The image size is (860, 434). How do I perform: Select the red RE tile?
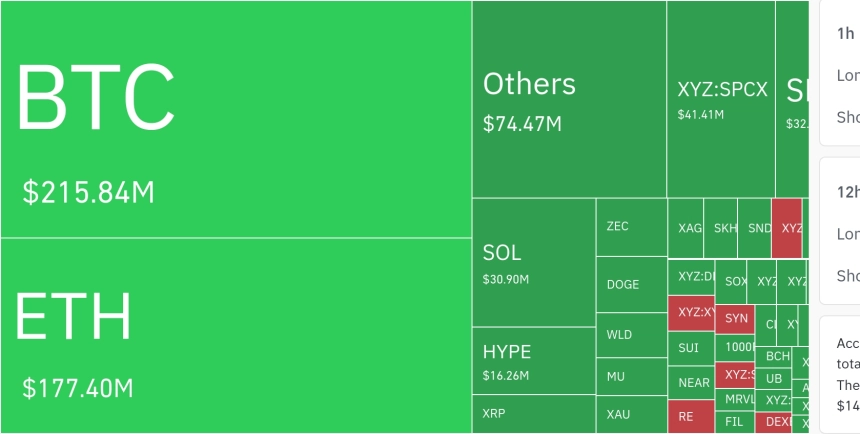coord(691,417)
